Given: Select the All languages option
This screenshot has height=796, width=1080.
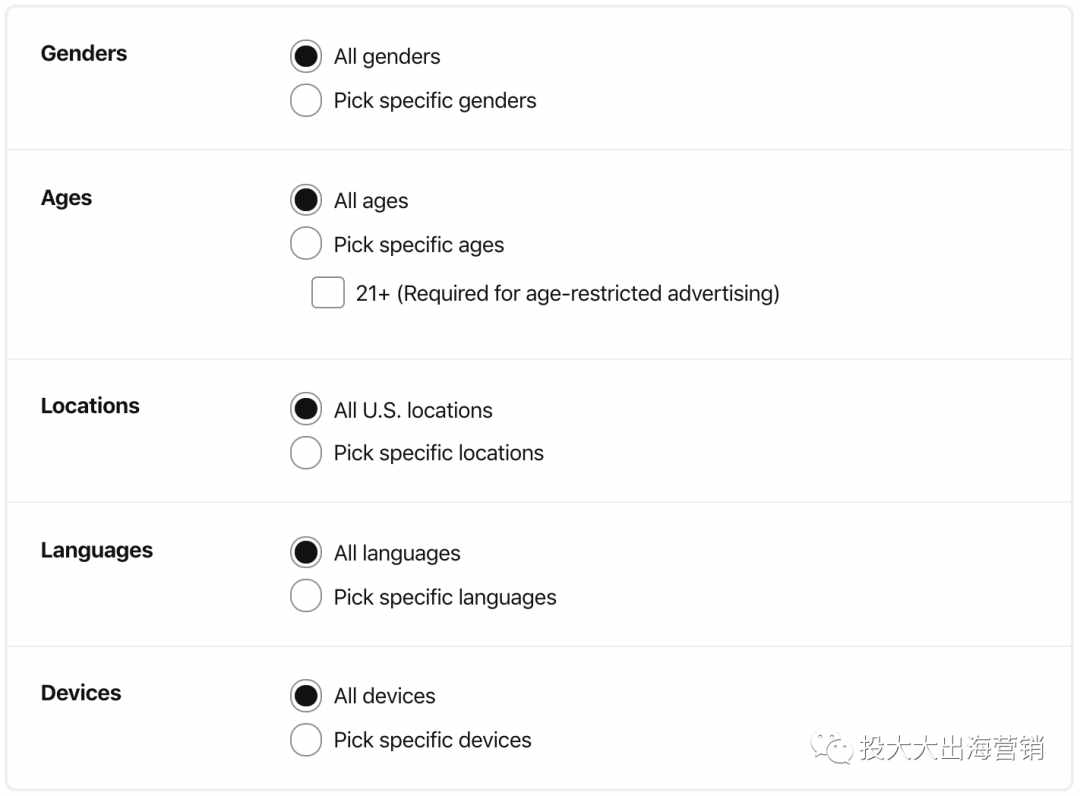Looking at the screenshot, I should pos(306,552).
